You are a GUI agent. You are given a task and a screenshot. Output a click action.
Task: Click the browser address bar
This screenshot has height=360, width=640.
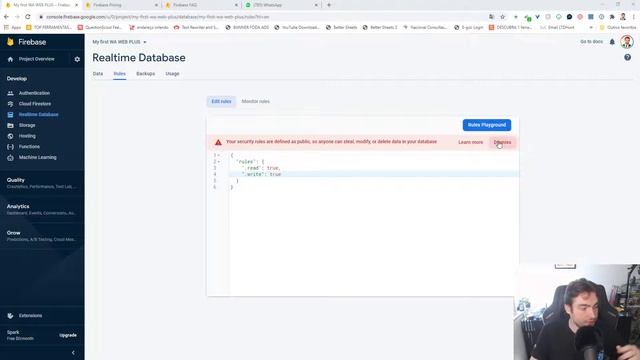(261, 17)
